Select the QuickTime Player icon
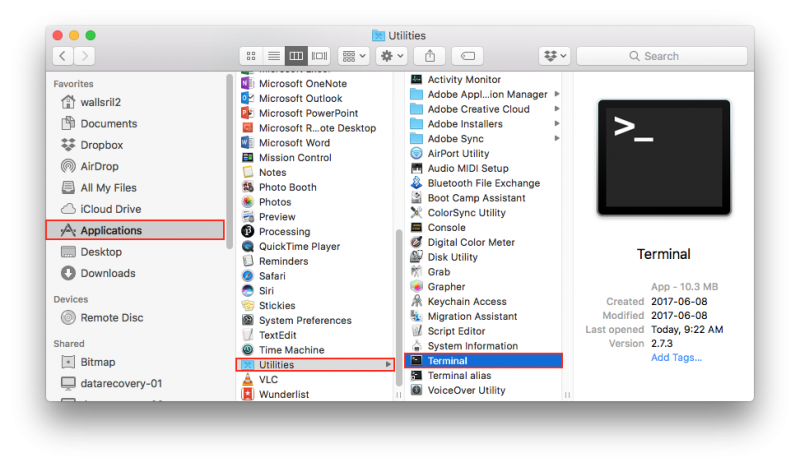The image size is (800, 467). pos(247,246)
